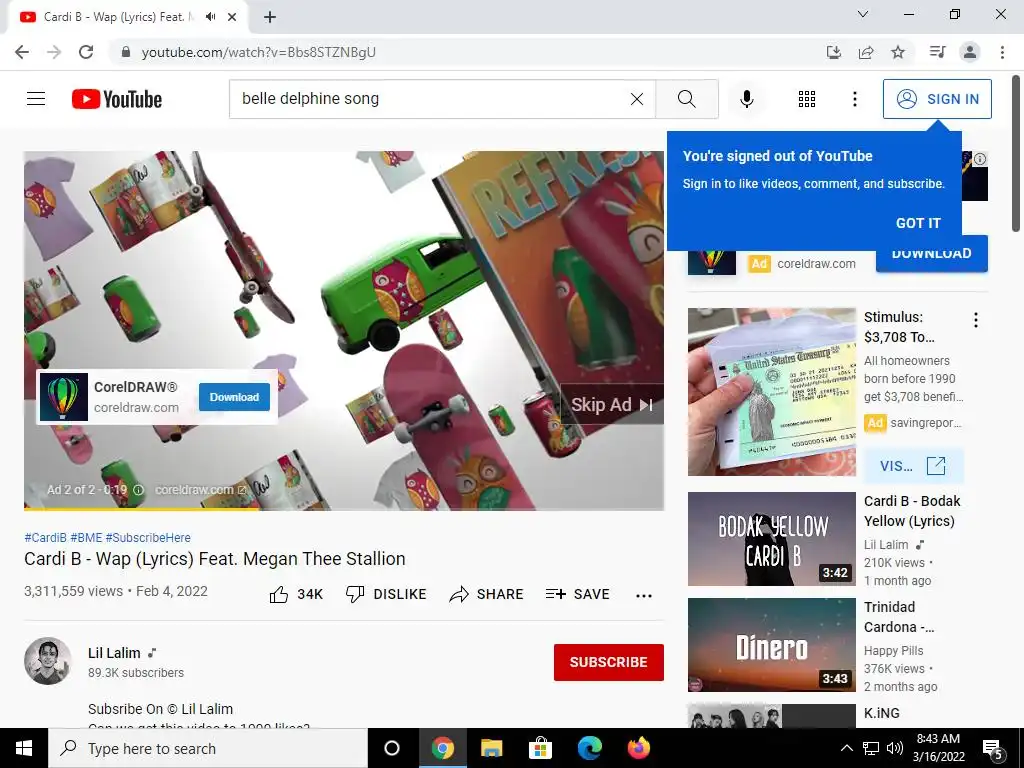Click the SIGN IN button
The width and height of the screenshot is (1024, 768).
[x=937, y=99]
